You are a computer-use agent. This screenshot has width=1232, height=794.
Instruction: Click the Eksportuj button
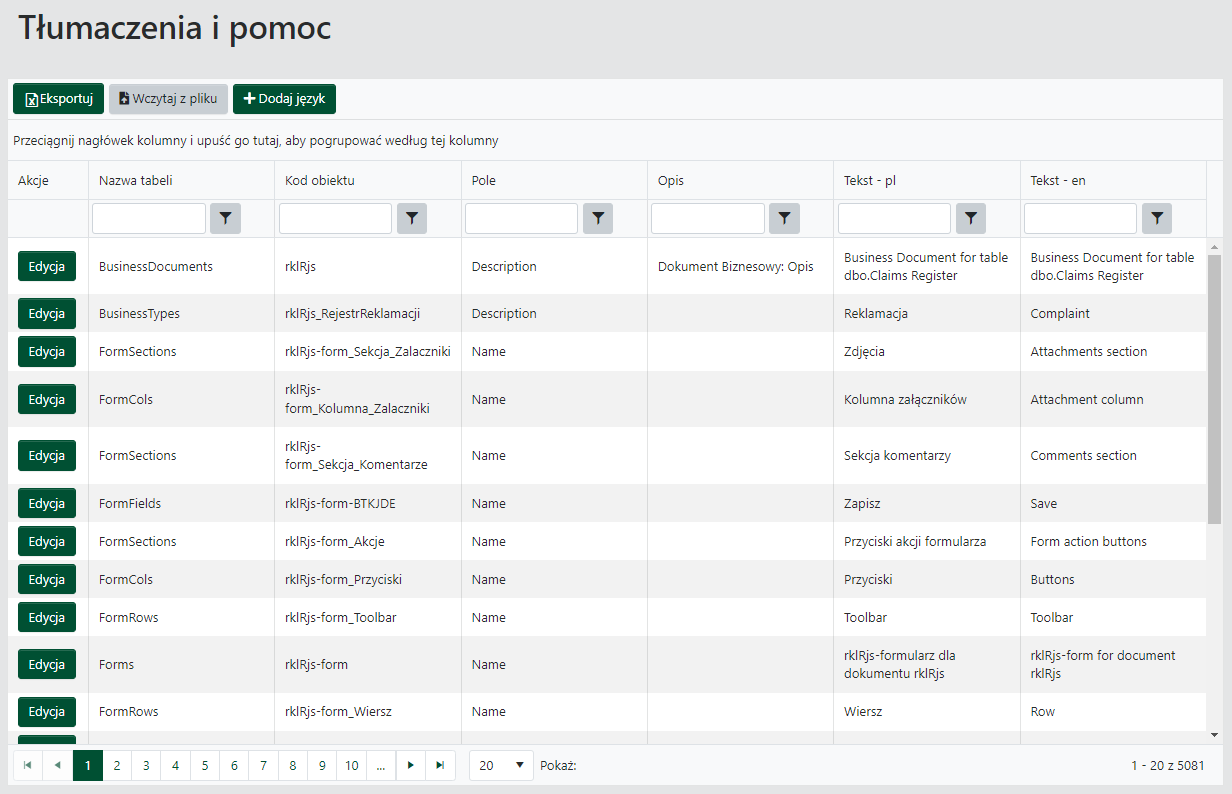pos(58,99)
